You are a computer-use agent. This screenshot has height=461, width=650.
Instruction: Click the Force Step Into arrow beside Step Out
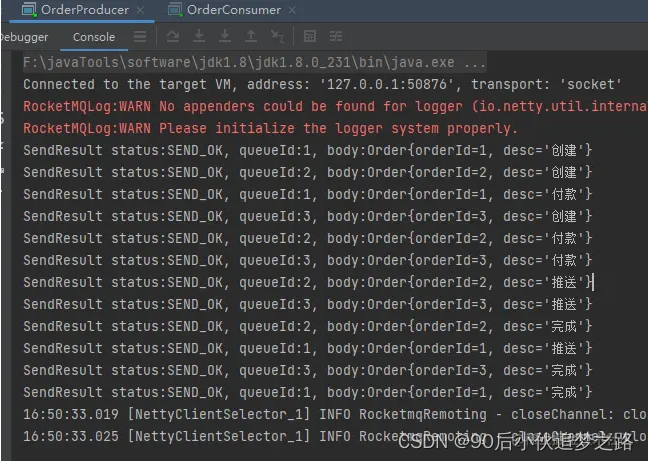coord(225,36)
